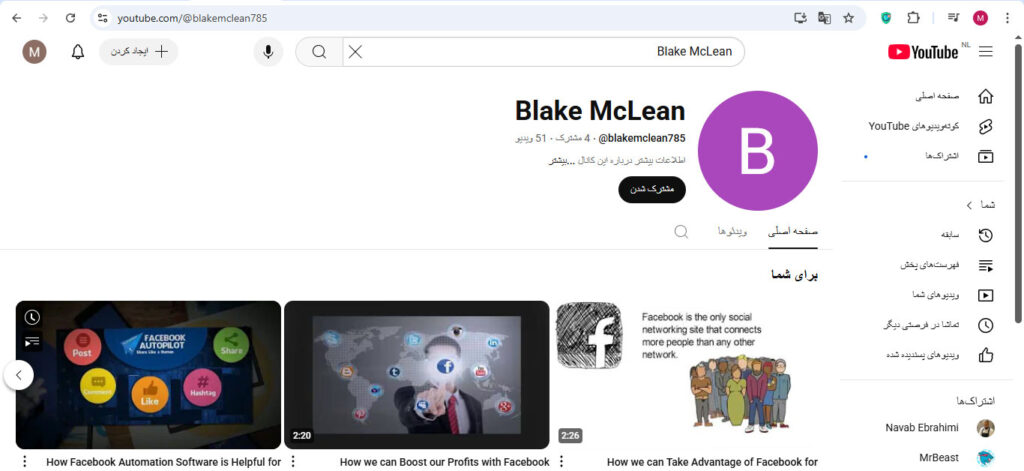Expand more info about this channel

616,160
